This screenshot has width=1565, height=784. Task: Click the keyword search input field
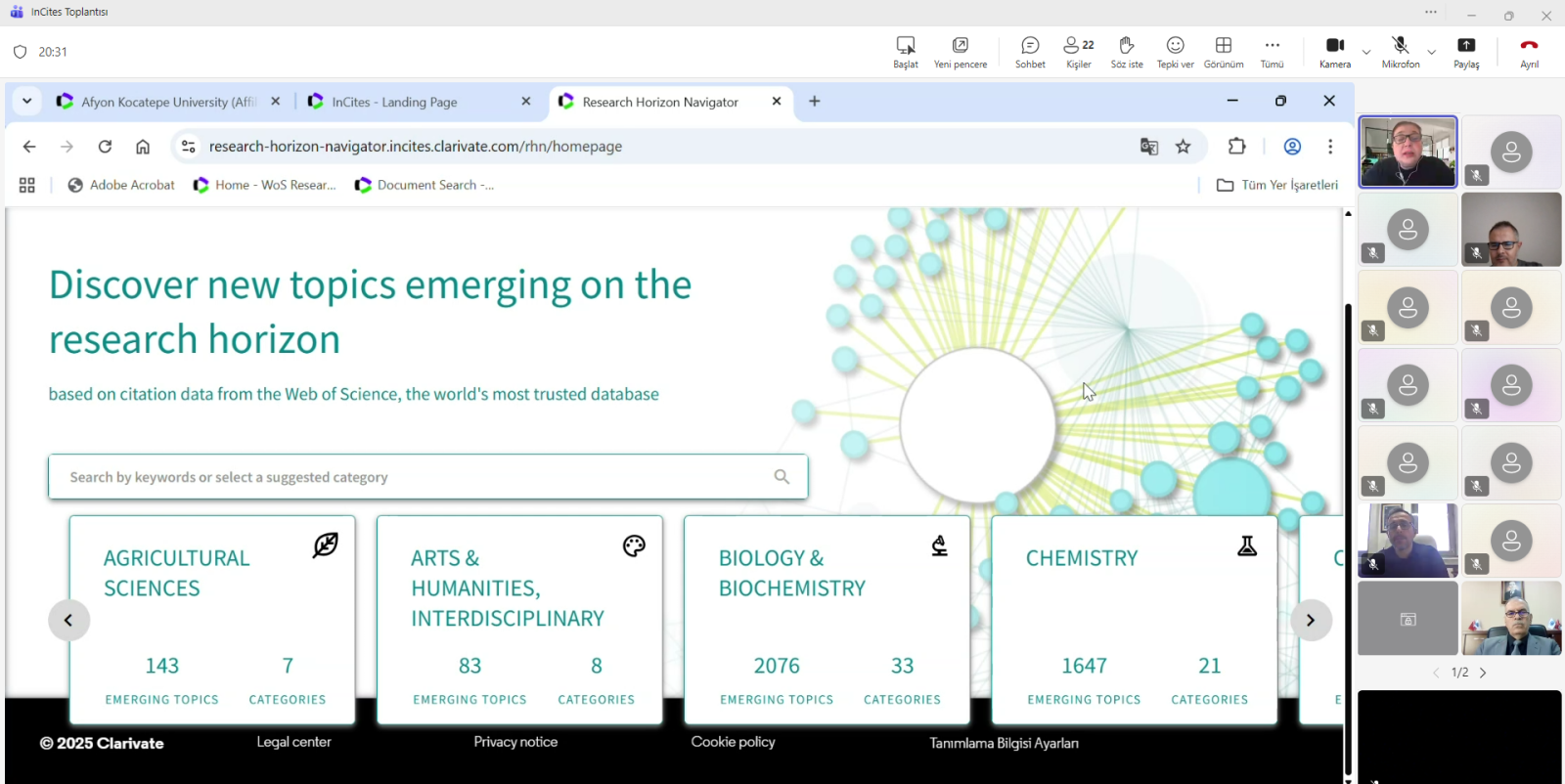(411, 477)
